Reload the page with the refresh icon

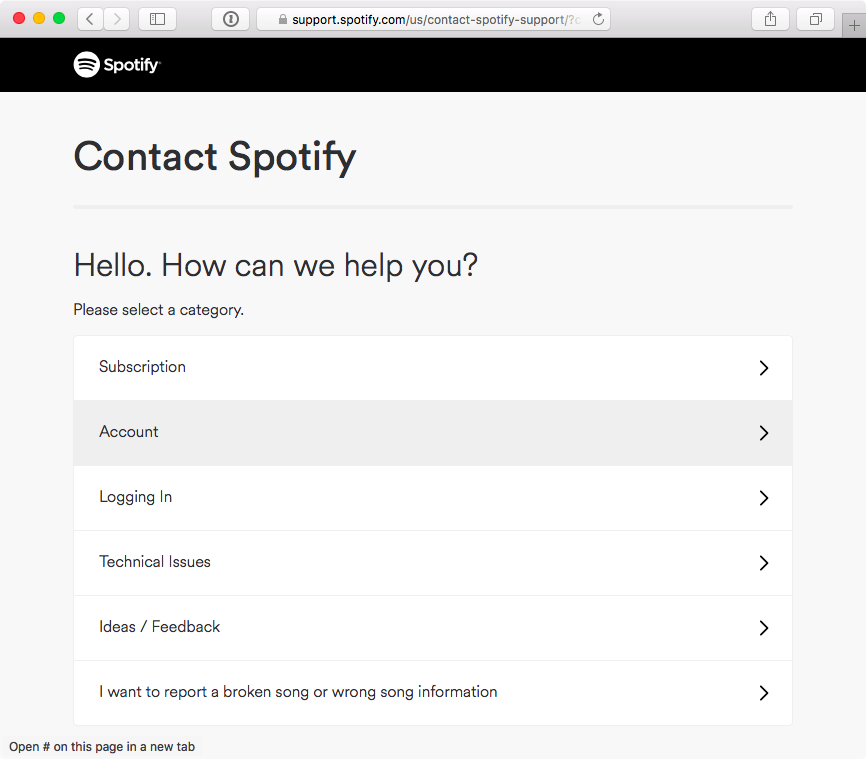tap(598, 19)
